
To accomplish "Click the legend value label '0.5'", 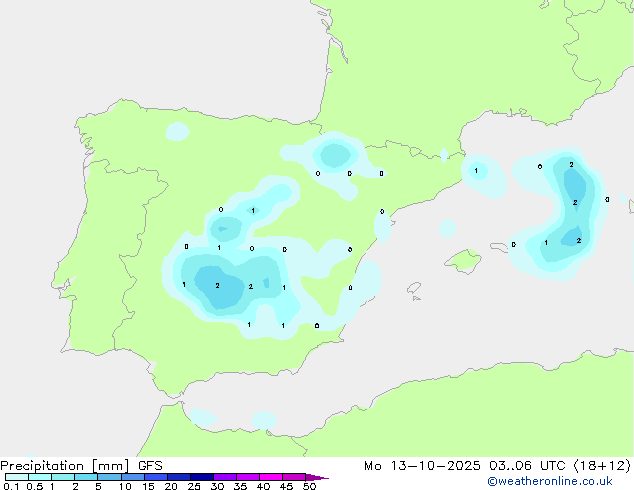I will pyautogui.click(x=35, y=486).
